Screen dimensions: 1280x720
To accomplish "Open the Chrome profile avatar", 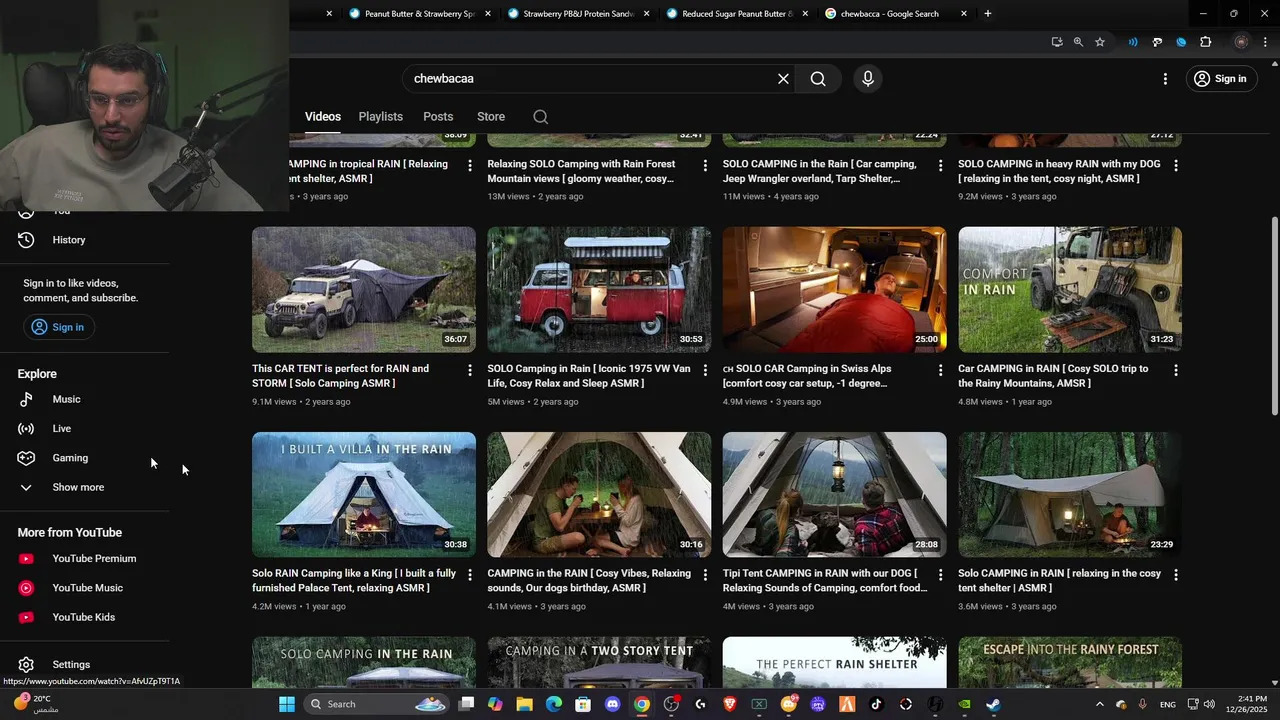I will click(x=1241, y=42).
